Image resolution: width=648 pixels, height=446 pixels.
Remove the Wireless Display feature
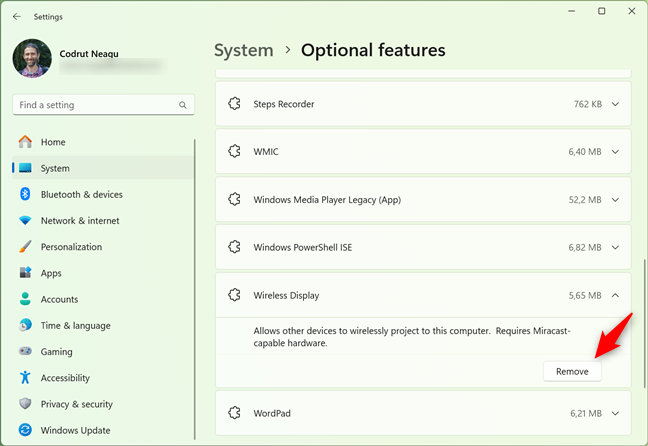pyautogui.click(x=572, y=372)
